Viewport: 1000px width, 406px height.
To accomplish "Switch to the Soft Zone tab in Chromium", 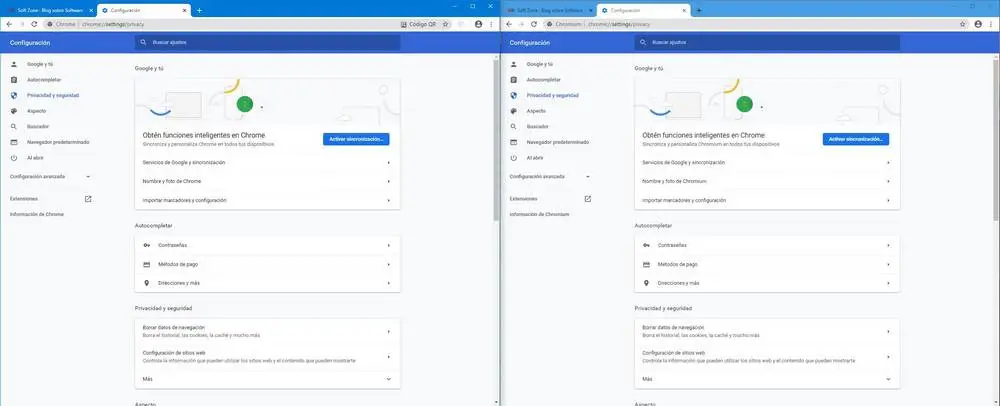I will (x=549, y=11).
